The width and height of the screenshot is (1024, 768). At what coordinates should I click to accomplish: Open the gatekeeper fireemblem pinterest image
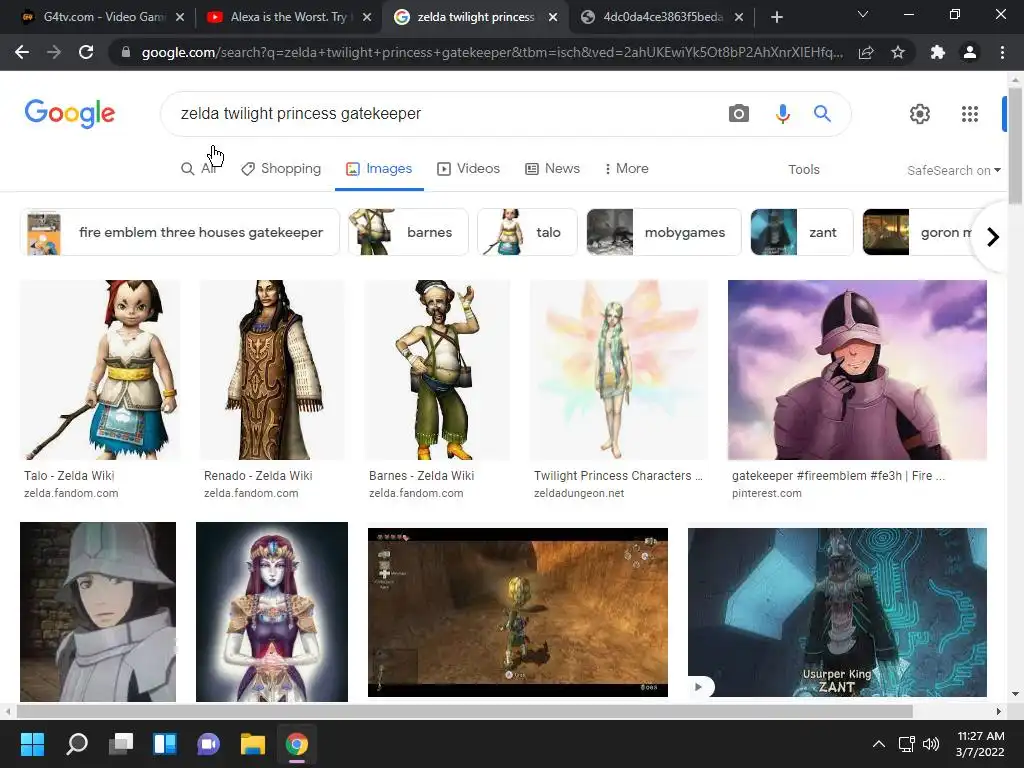[857, 370]
